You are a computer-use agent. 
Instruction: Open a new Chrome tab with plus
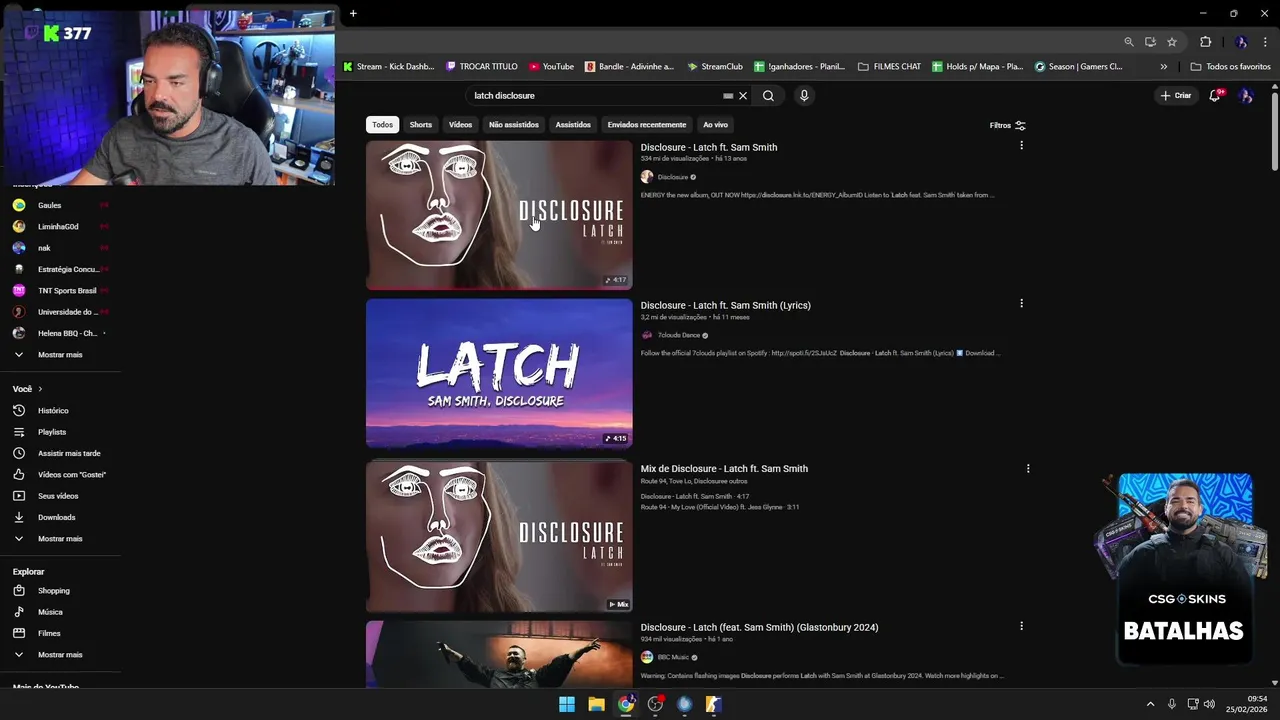click(x=353, y=13)
